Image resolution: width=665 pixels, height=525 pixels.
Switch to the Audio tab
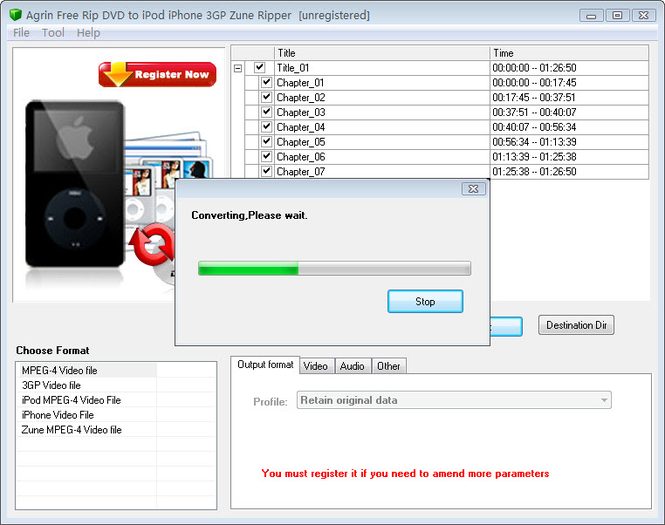(x=352, y=366)
